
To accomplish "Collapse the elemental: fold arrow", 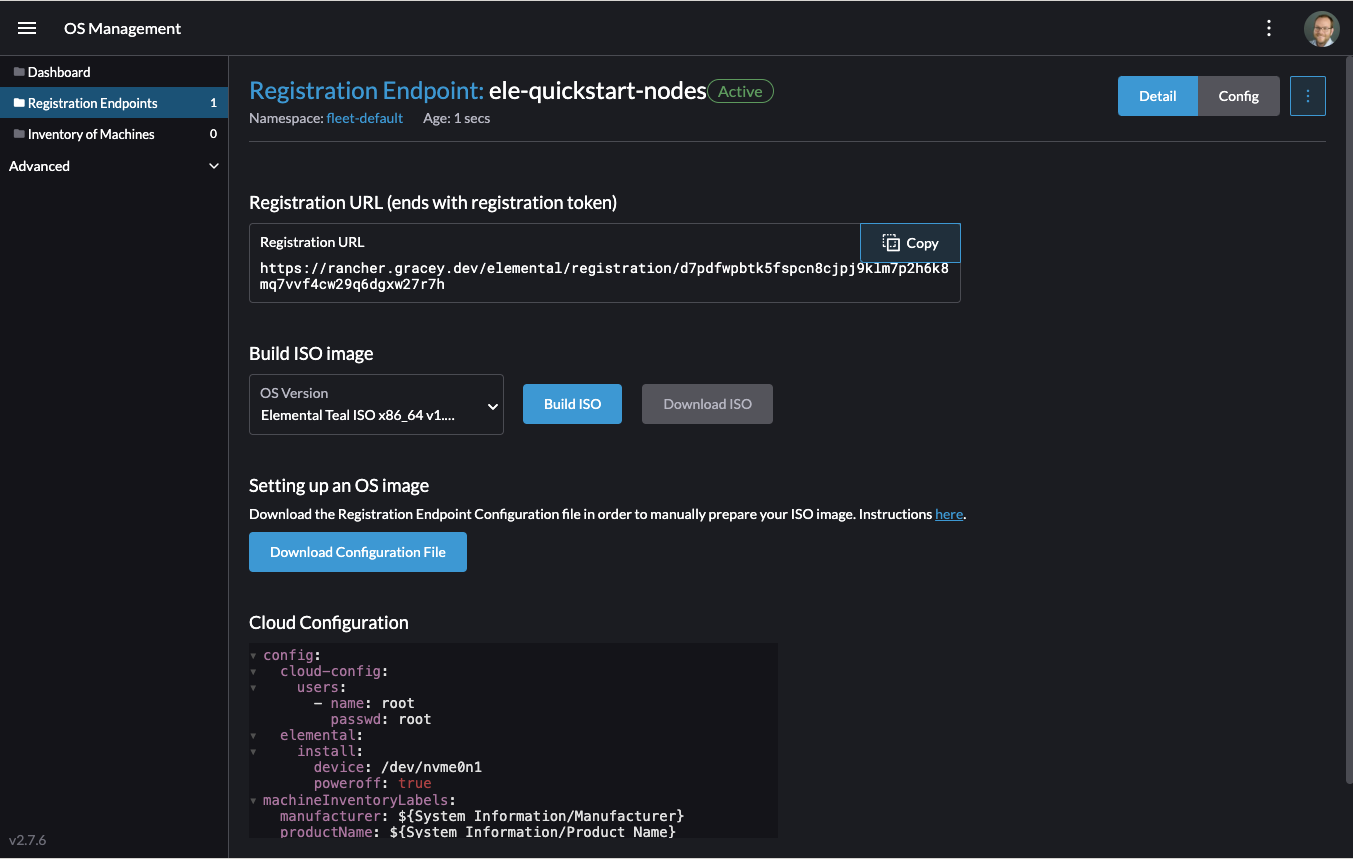I will click(254, 736).
